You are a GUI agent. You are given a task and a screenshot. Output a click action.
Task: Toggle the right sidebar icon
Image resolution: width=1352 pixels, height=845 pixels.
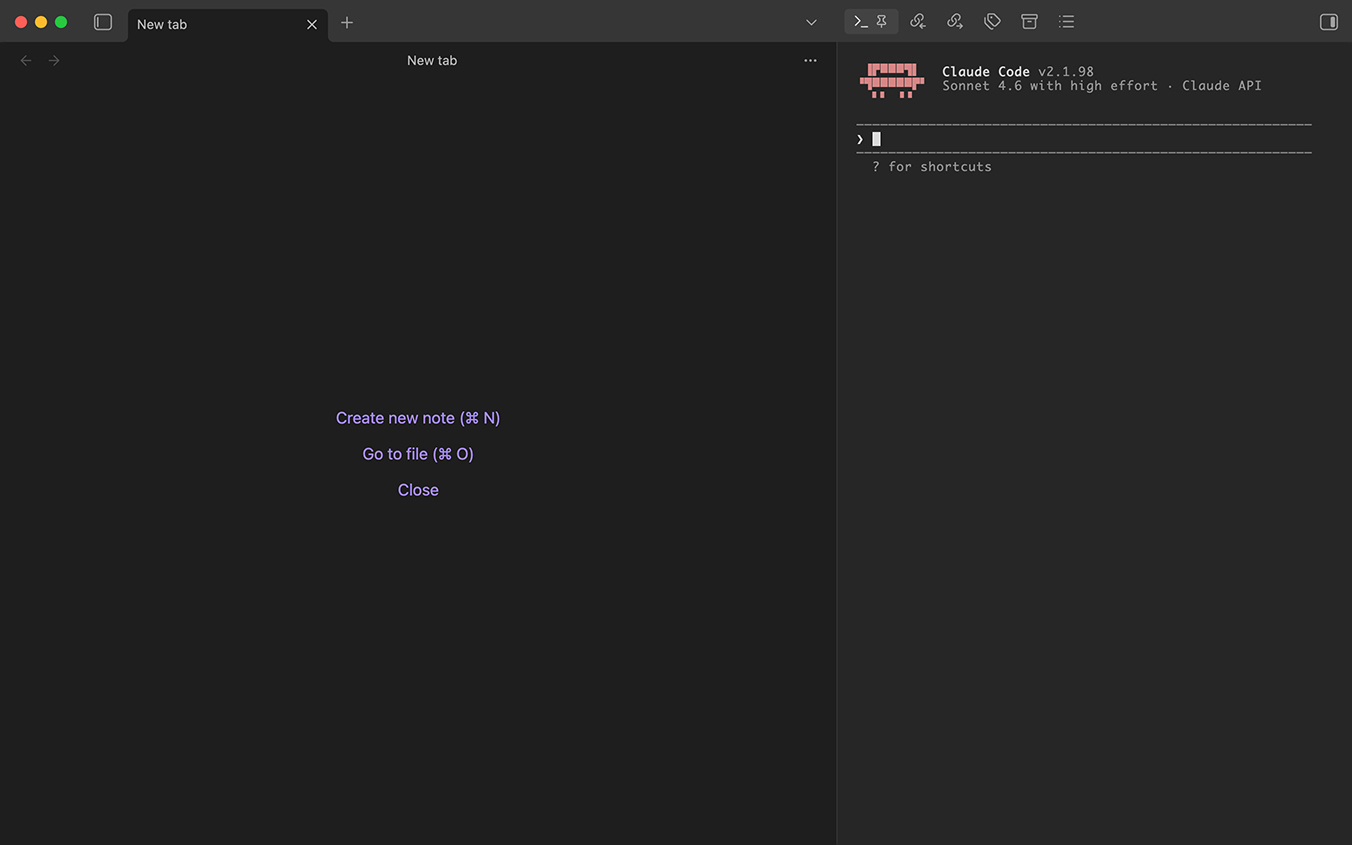point(1329,22)
